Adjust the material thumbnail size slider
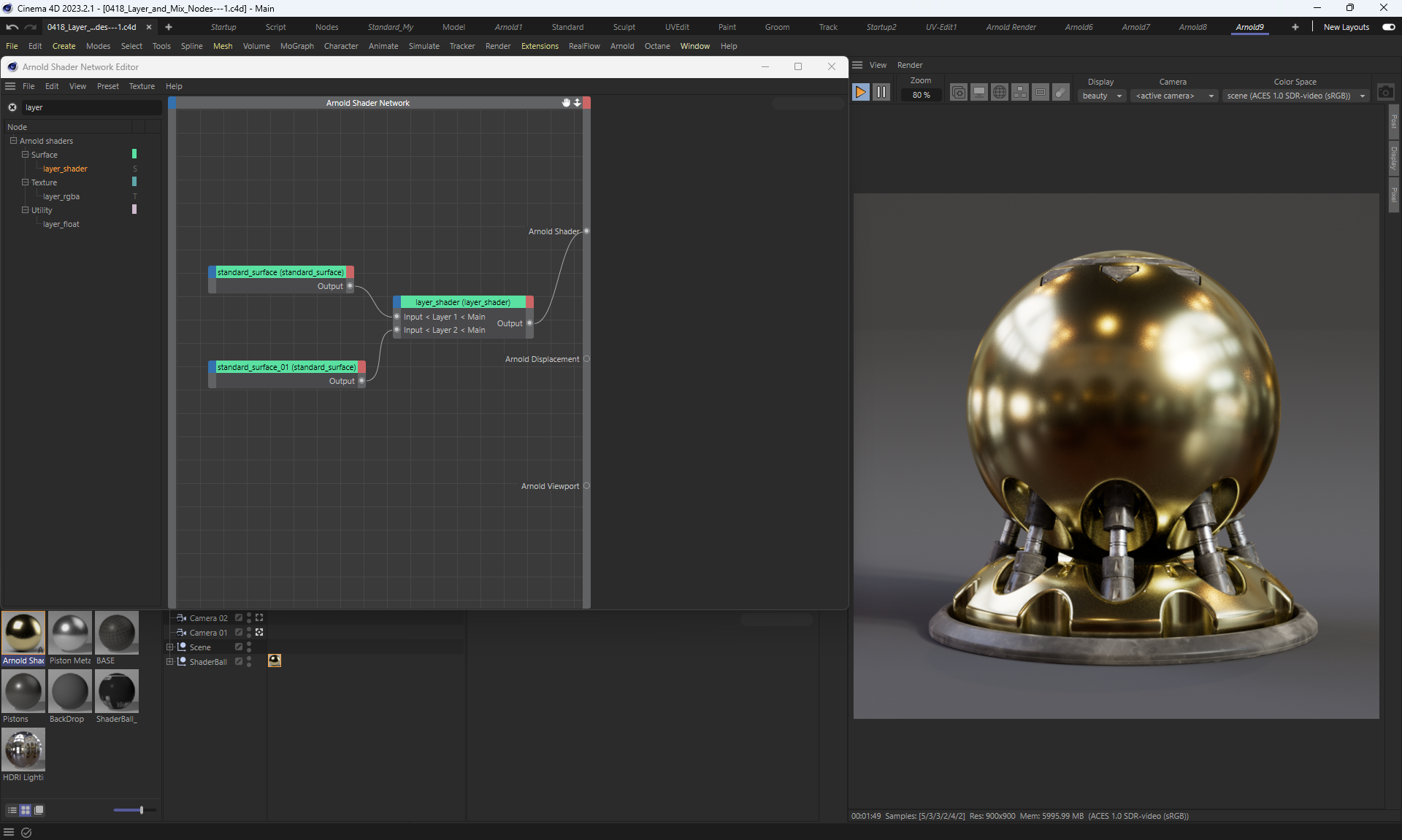Screen dimensions: 1402x840 click(141, 810)
